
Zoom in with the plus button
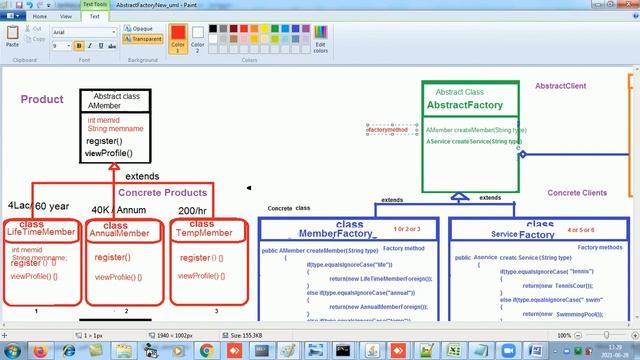[635, 336]
